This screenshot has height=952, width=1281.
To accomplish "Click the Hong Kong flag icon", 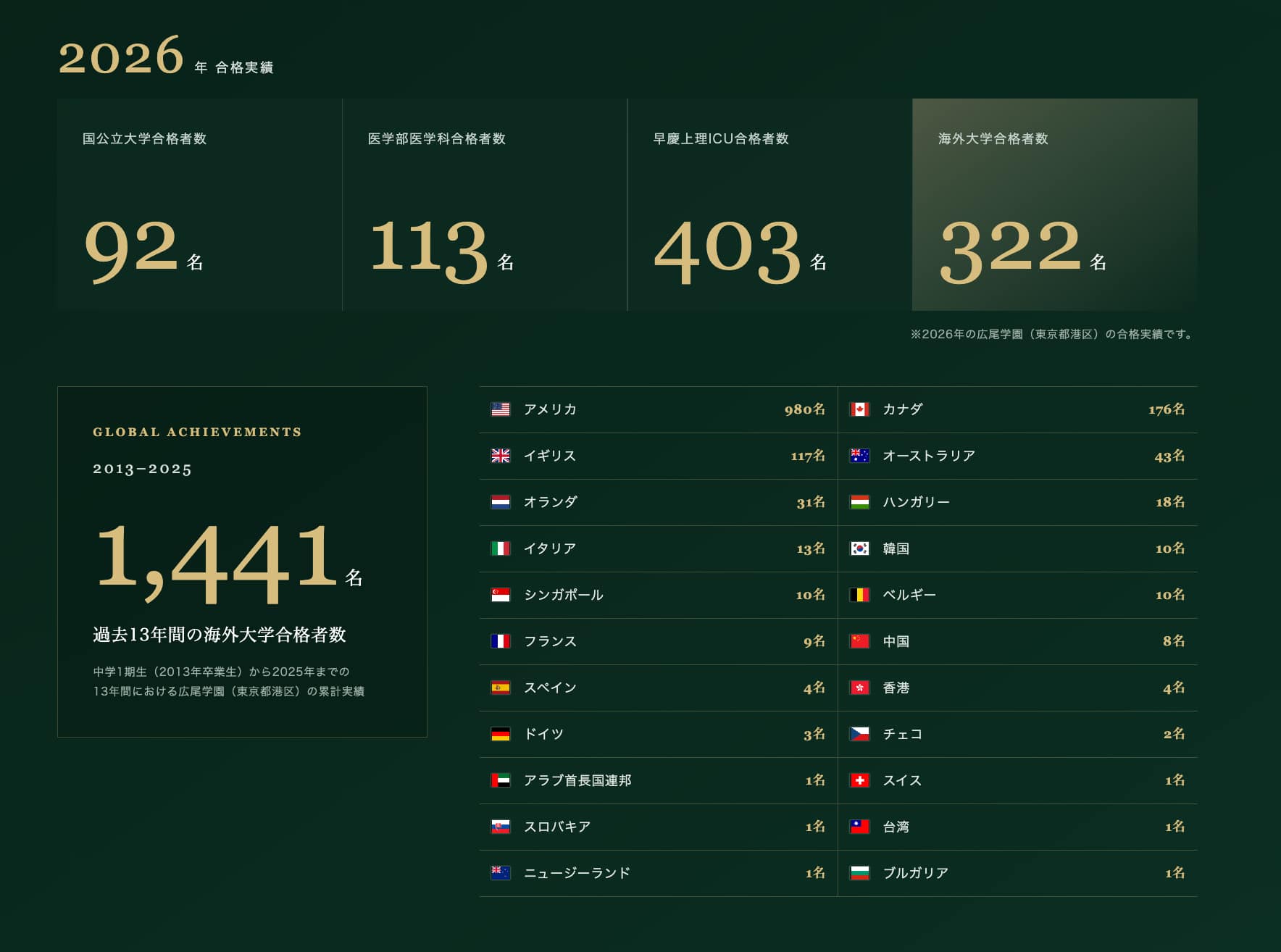I will tap(859, 688).
